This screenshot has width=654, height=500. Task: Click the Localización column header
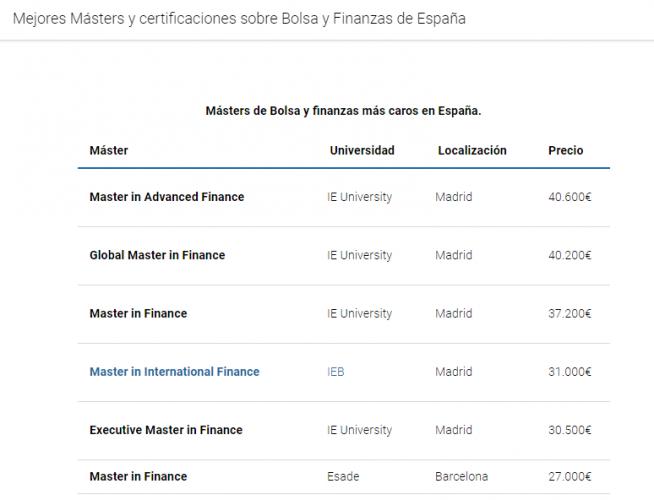[x=472, y=151]
